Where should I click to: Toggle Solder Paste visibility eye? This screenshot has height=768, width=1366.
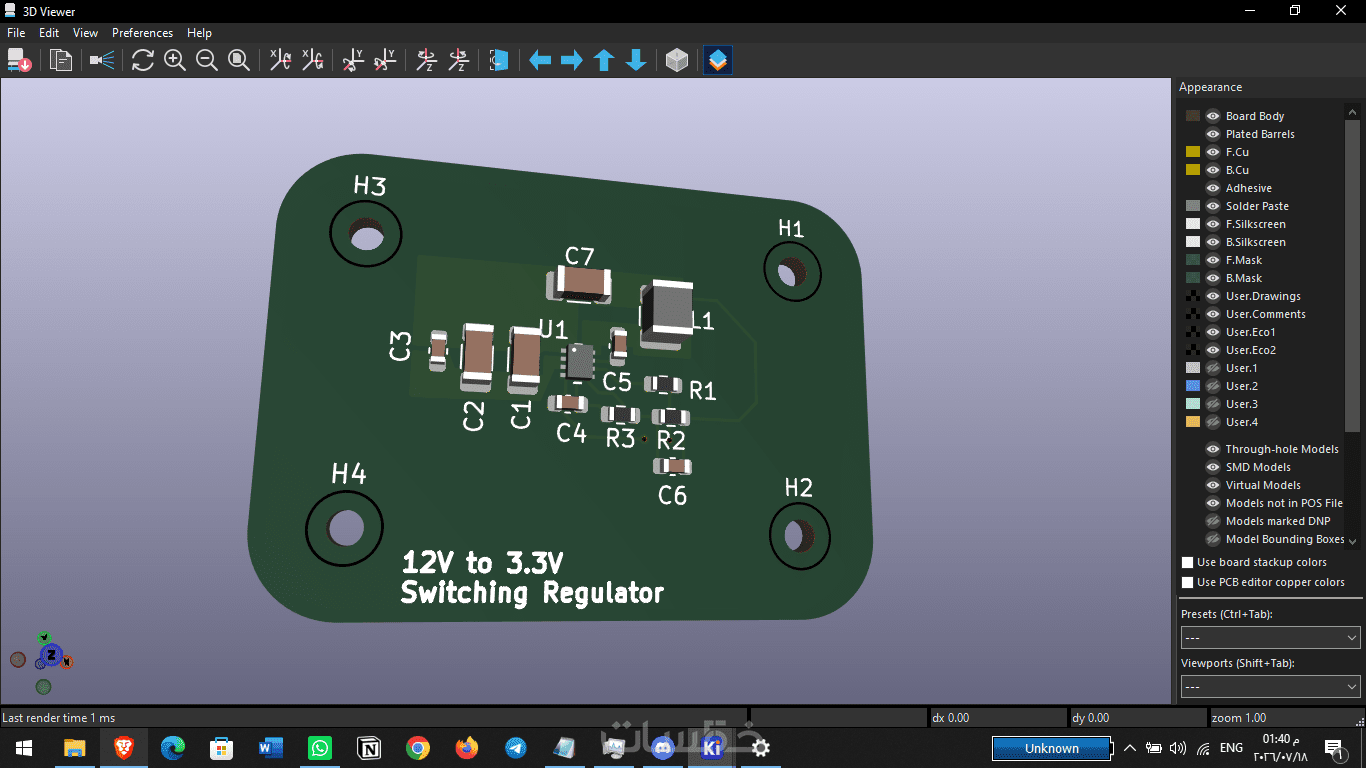coord(1213,206)
